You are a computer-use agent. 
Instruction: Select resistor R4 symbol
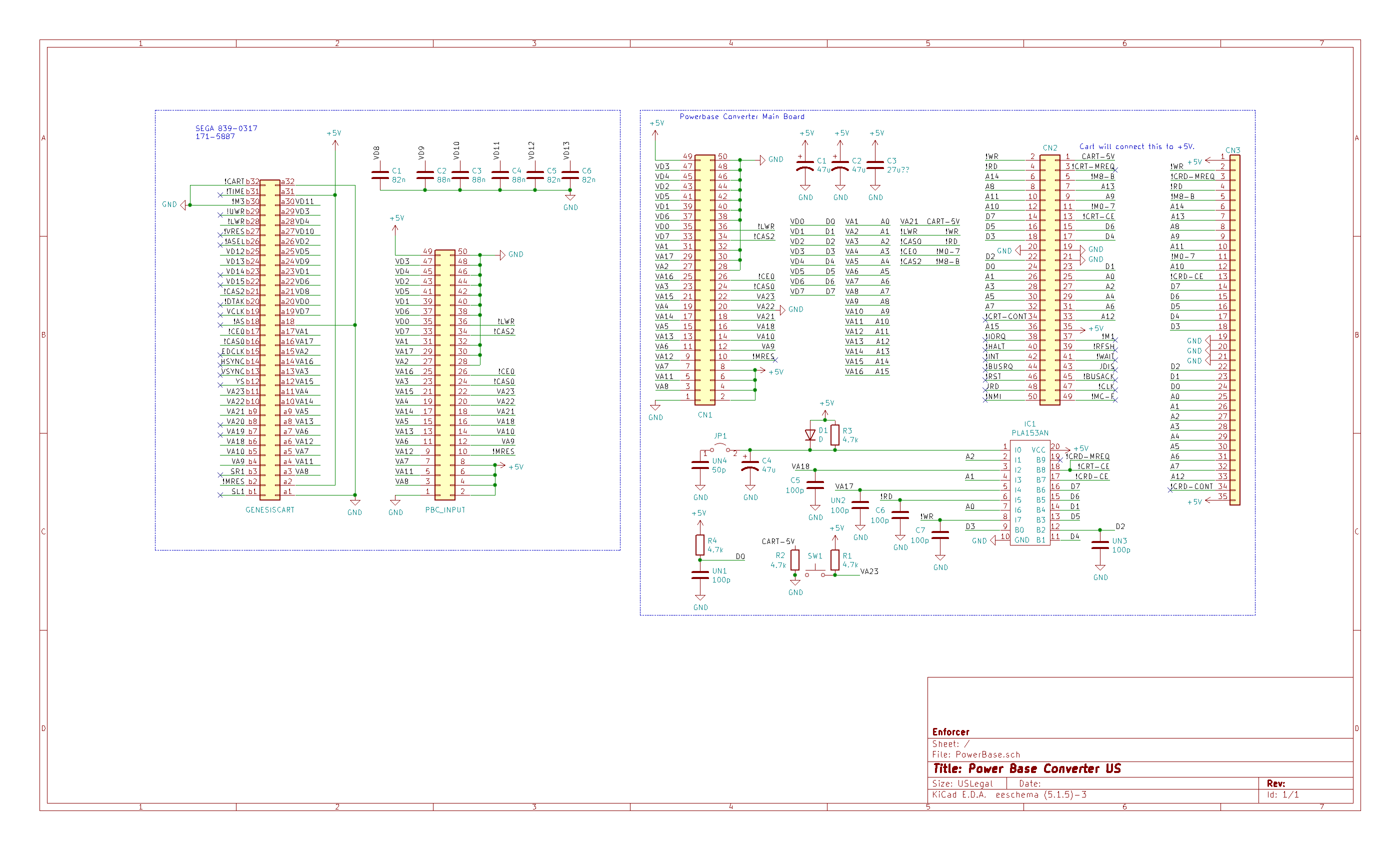point(700,545)
